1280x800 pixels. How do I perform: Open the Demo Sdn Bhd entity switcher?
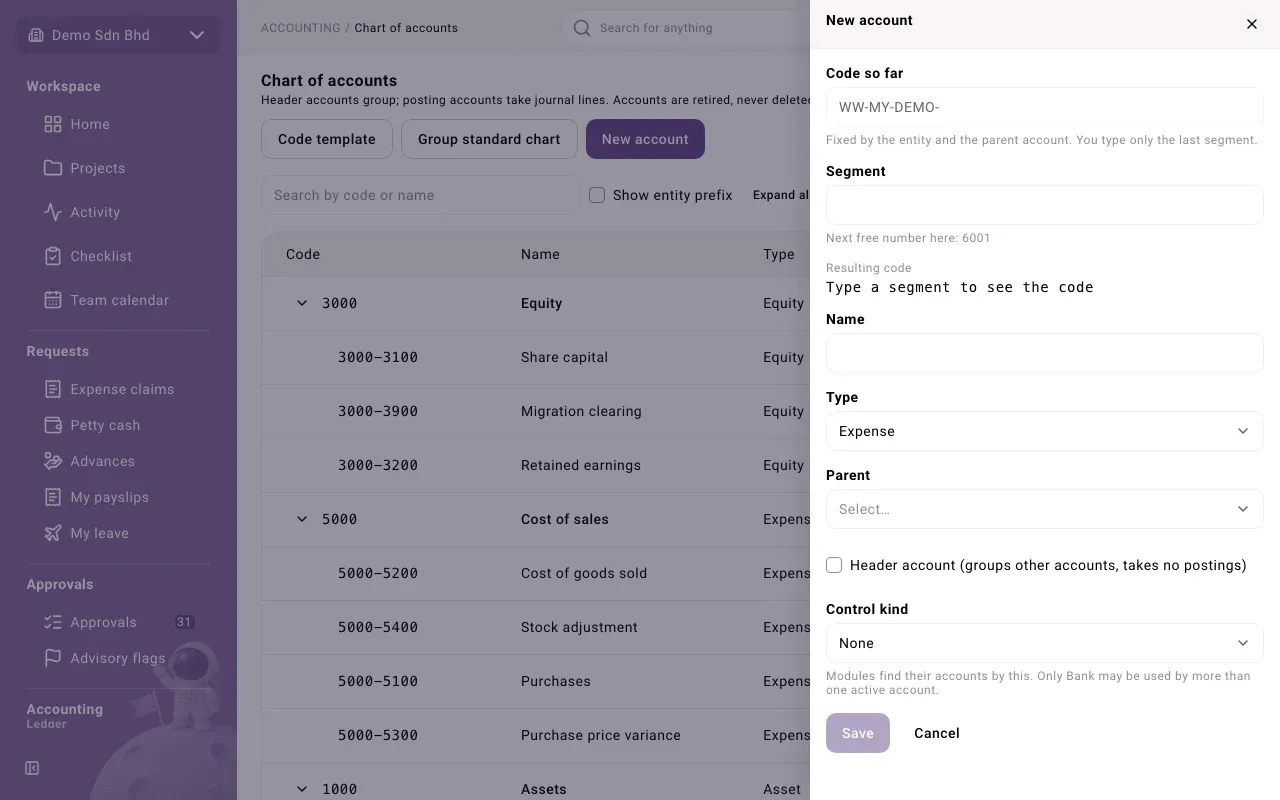pos(118,35)
